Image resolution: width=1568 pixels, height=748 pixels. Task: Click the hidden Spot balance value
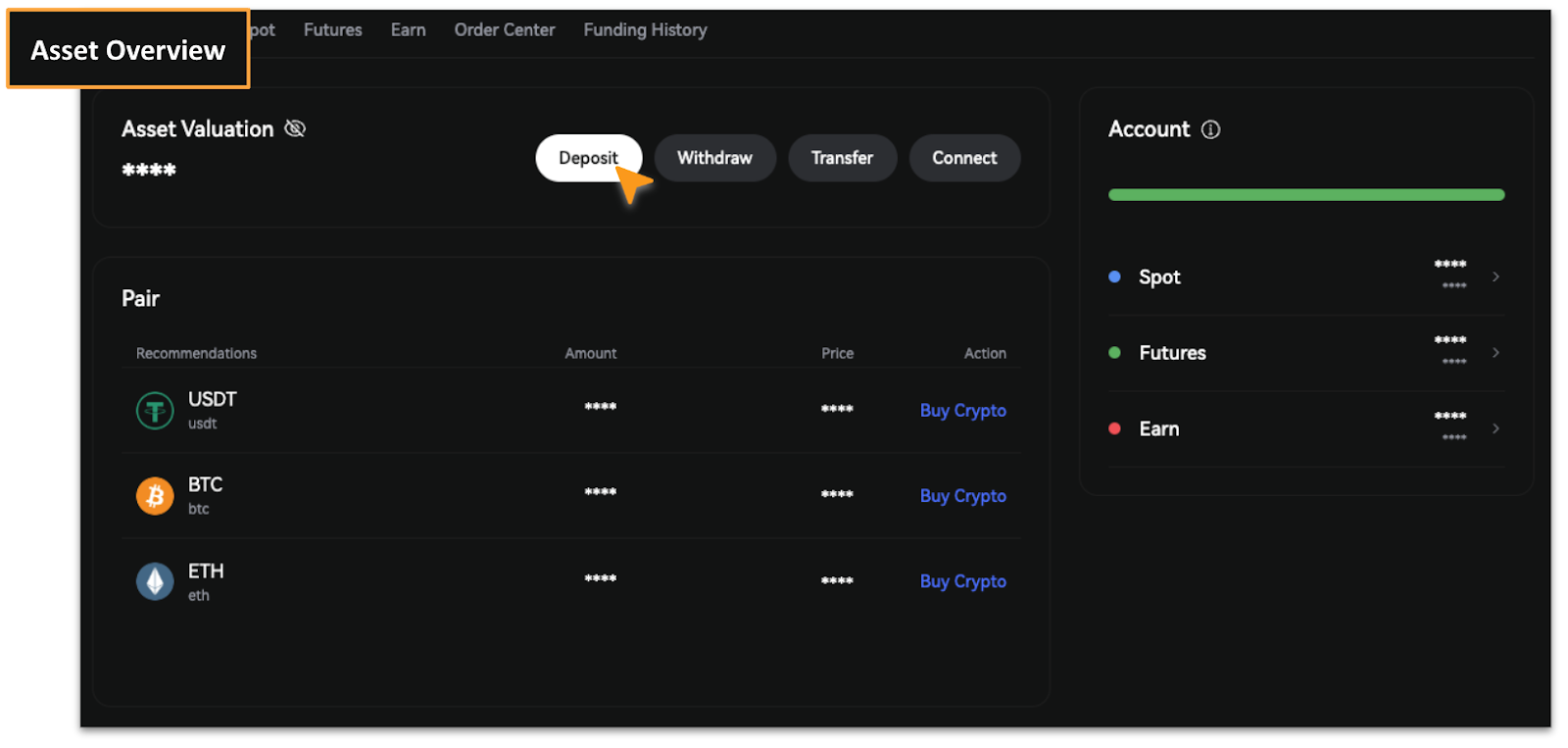point(1450,265)
